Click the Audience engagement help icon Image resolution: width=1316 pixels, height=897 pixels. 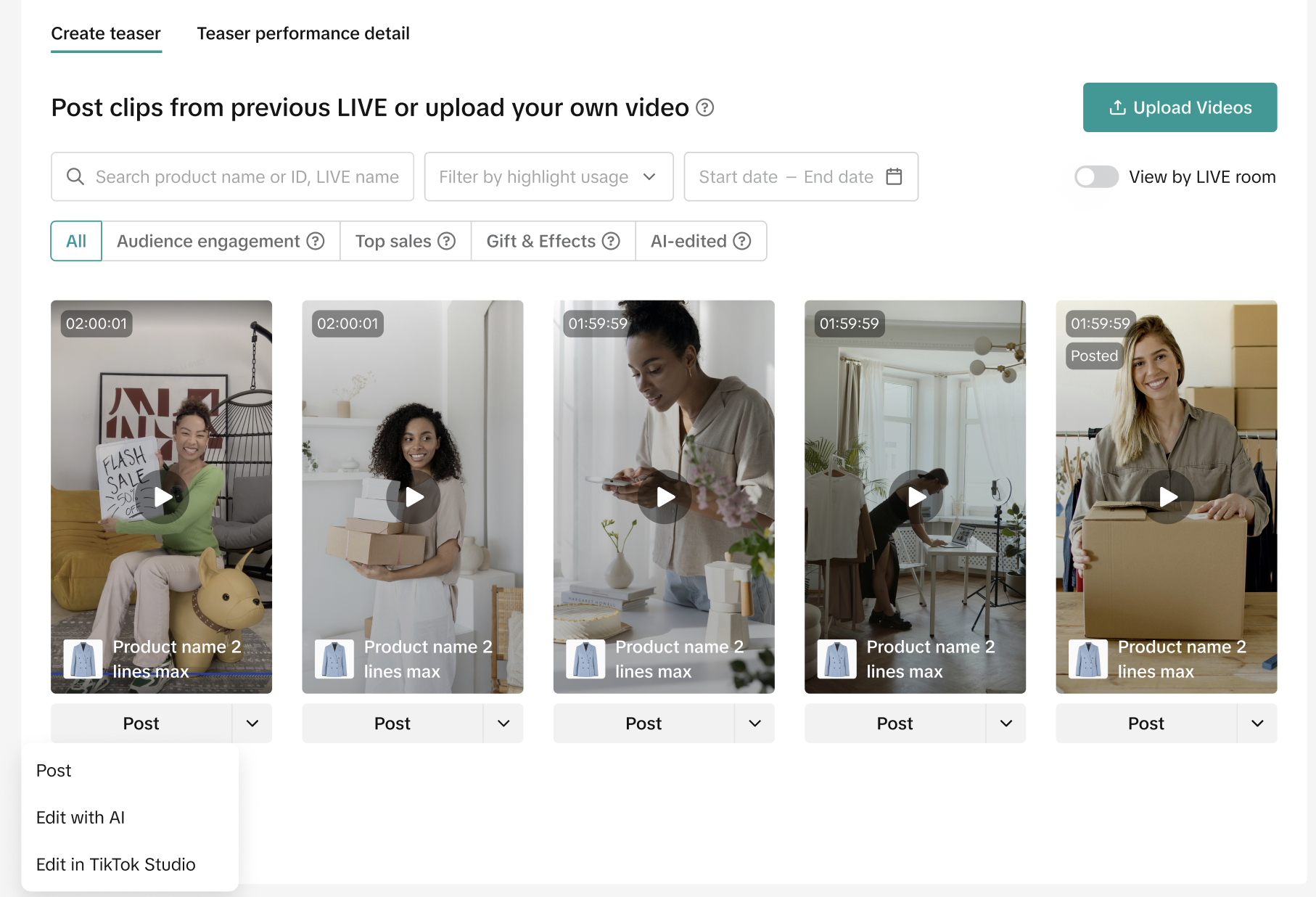[x=316, y=241]
